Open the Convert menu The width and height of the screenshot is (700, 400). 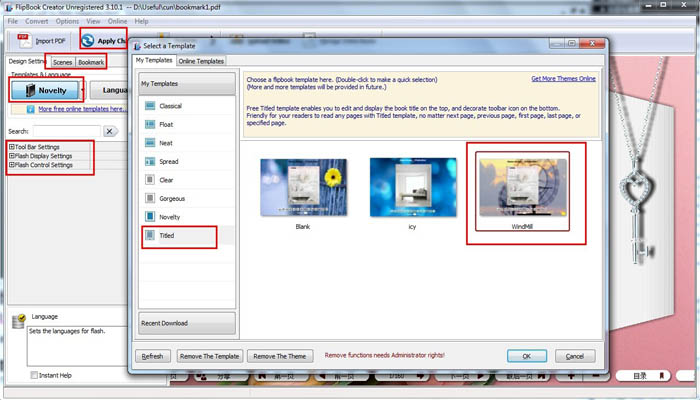(37, 21)
